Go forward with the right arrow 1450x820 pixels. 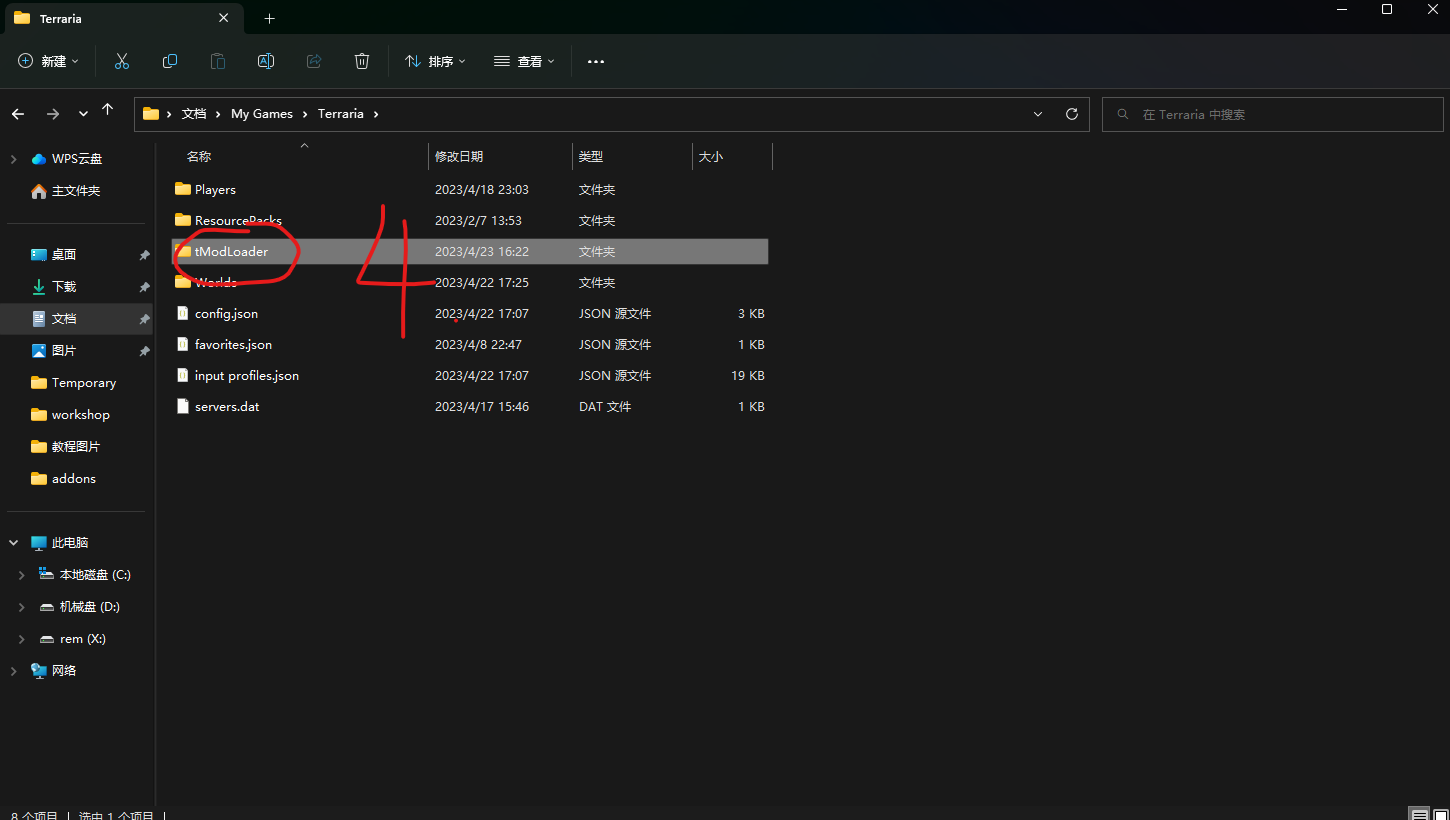(53, 114)
